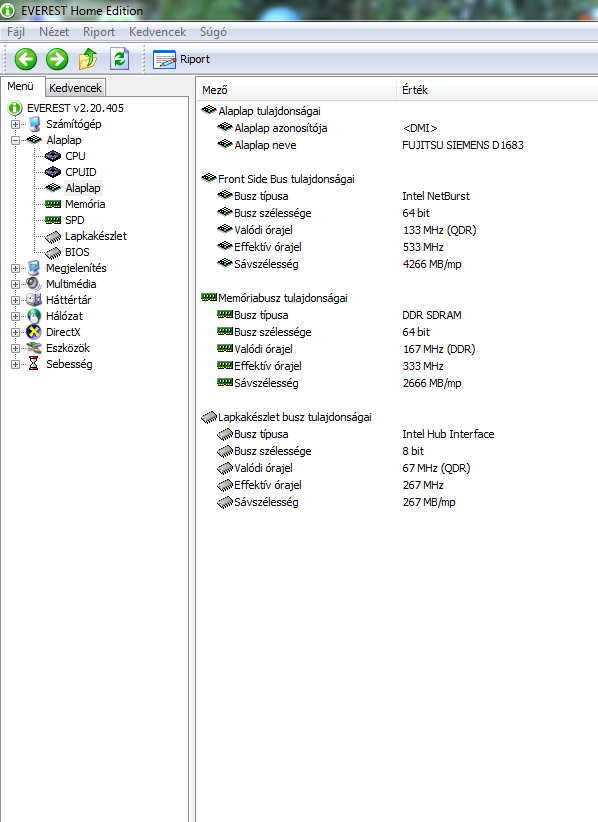Expand the Háttértár tree node
Viewport: 598px width, 822px height.
point(15,300)
